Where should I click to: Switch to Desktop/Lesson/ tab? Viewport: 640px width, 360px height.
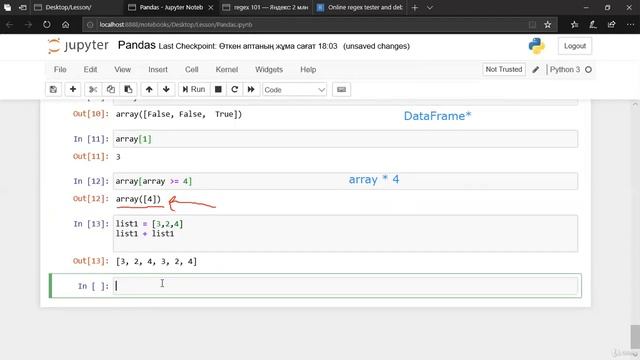pyautogui.click(x=77, y=7)
